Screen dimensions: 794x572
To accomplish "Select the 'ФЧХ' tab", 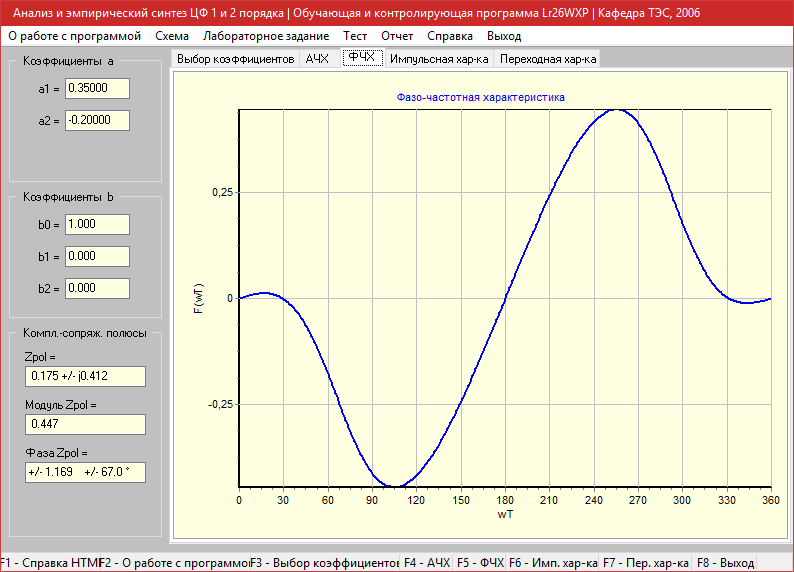I will coord(362,57).
